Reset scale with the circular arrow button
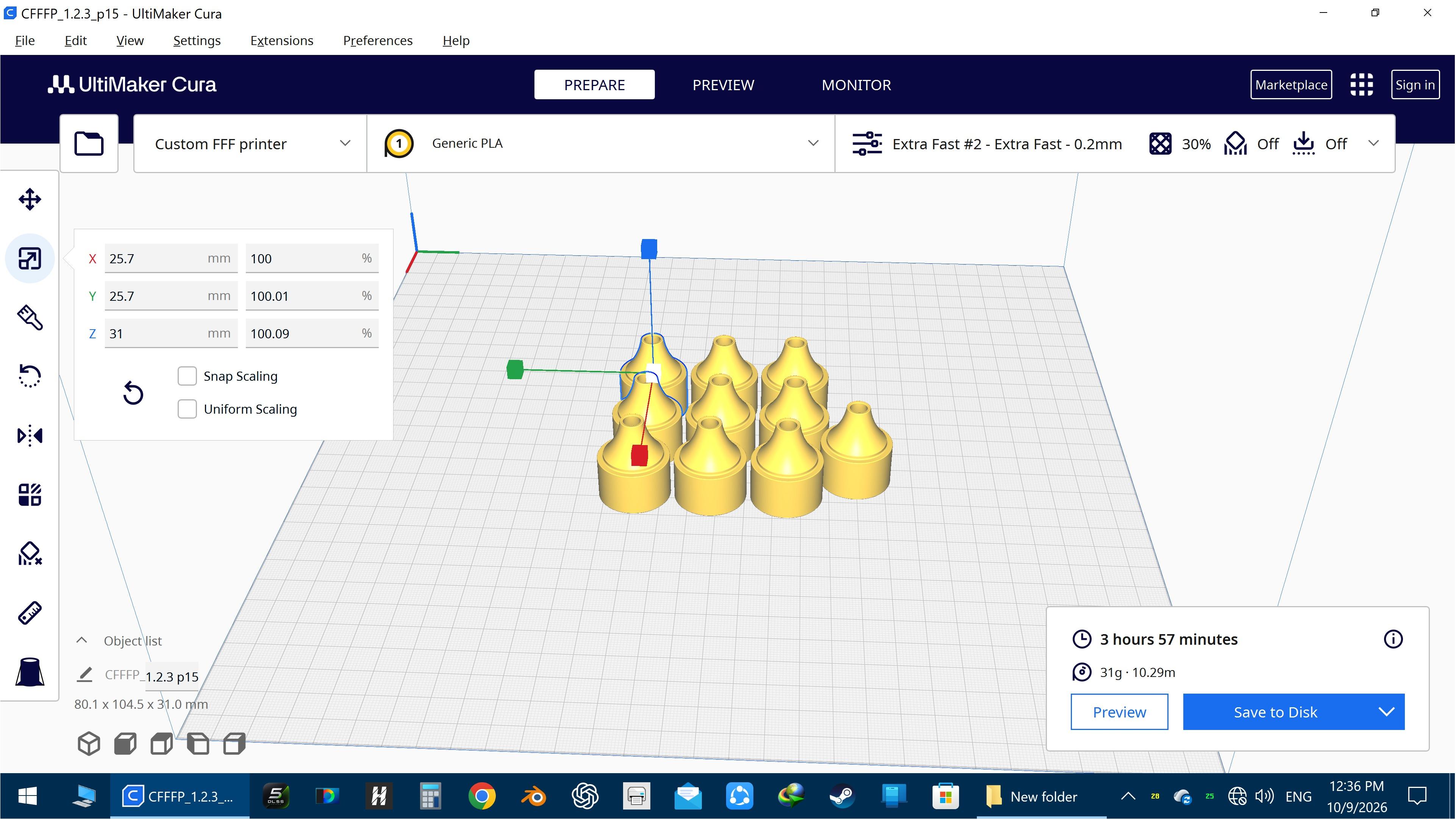 pyautogui.click(x=133, y=393)
